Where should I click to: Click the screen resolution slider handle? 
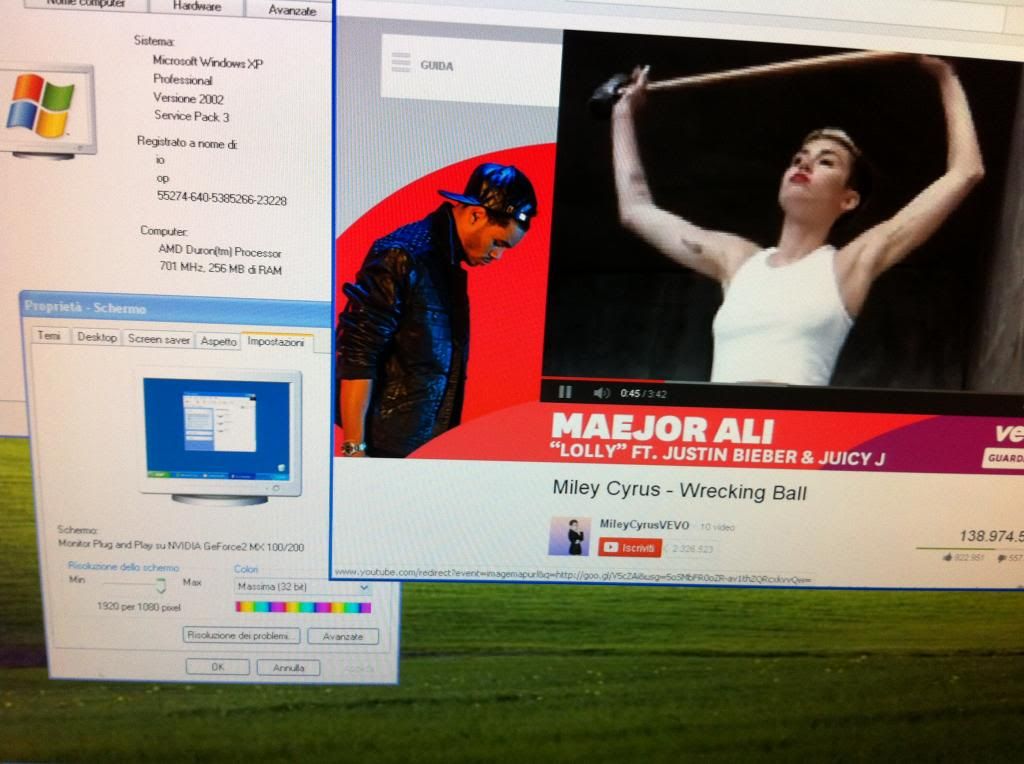[161, 584]
